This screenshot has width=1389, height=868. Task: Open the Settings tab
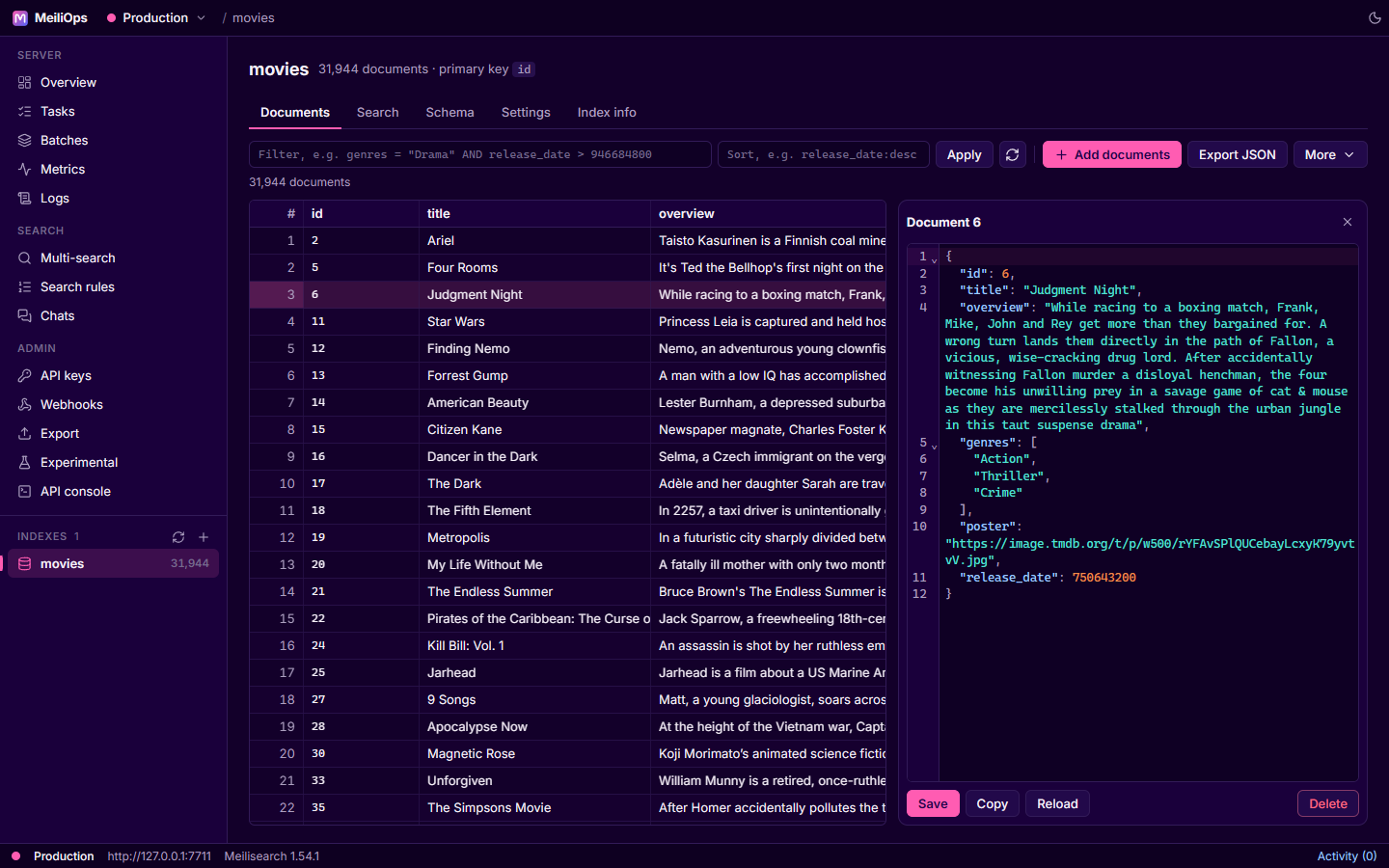[x=526, y=113]
